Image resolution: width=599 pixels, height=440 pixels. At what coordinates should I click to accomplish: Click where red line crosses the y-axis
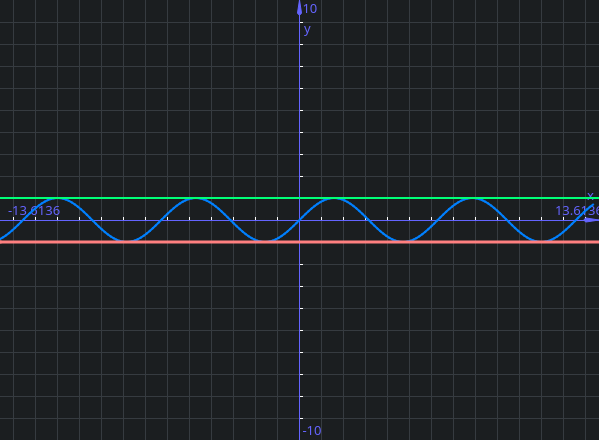(x=300, y=242)
